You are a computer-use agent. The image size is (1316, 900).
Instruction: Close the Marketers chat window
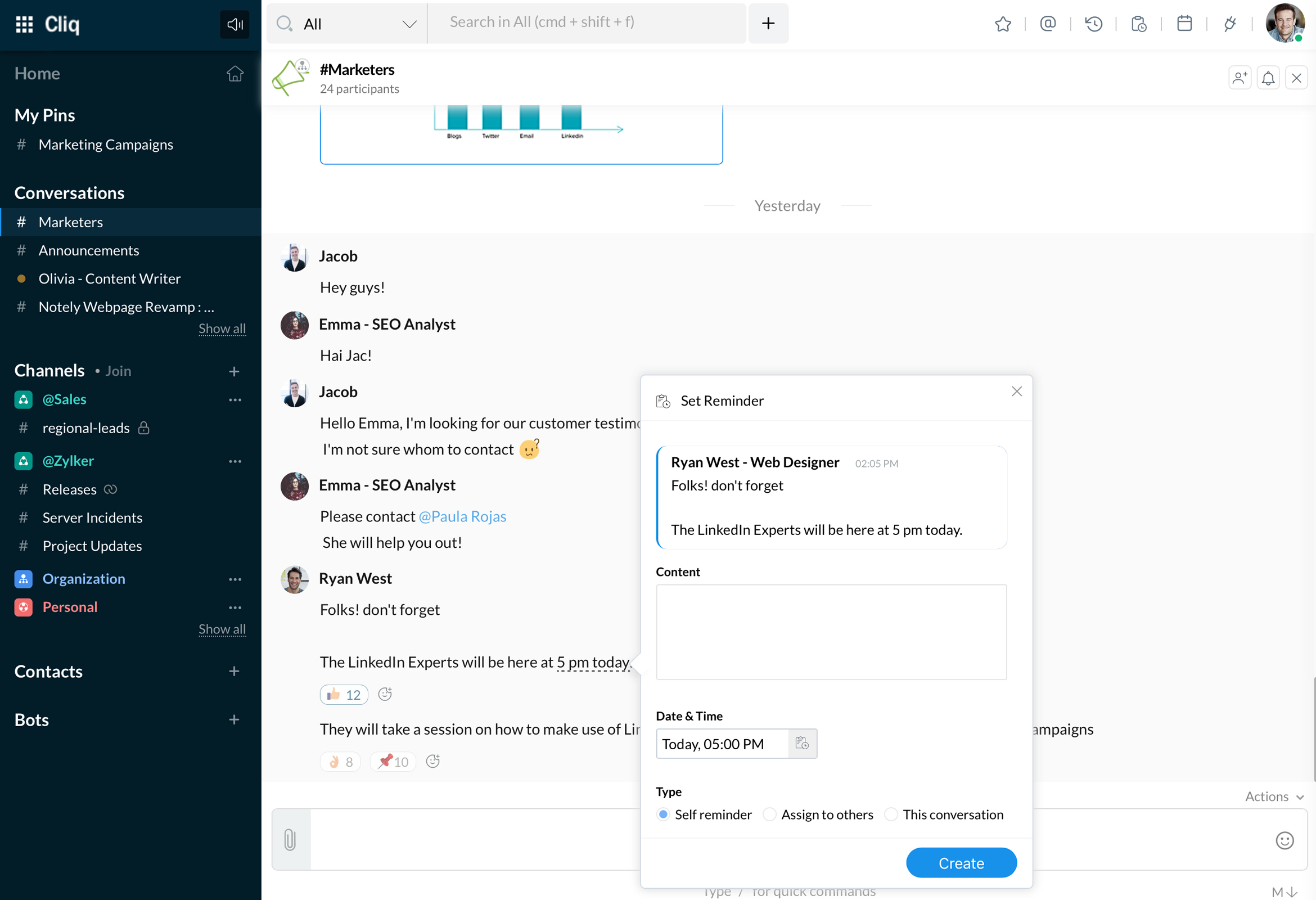1296,78
